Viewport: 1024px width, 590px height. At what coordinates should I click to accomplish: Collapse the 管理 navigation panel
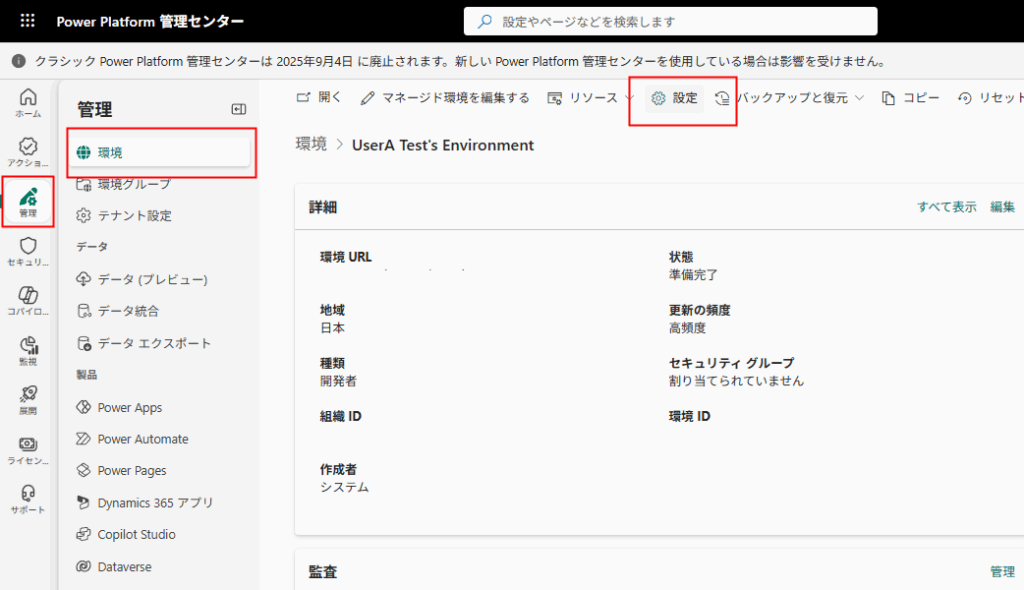239,109
